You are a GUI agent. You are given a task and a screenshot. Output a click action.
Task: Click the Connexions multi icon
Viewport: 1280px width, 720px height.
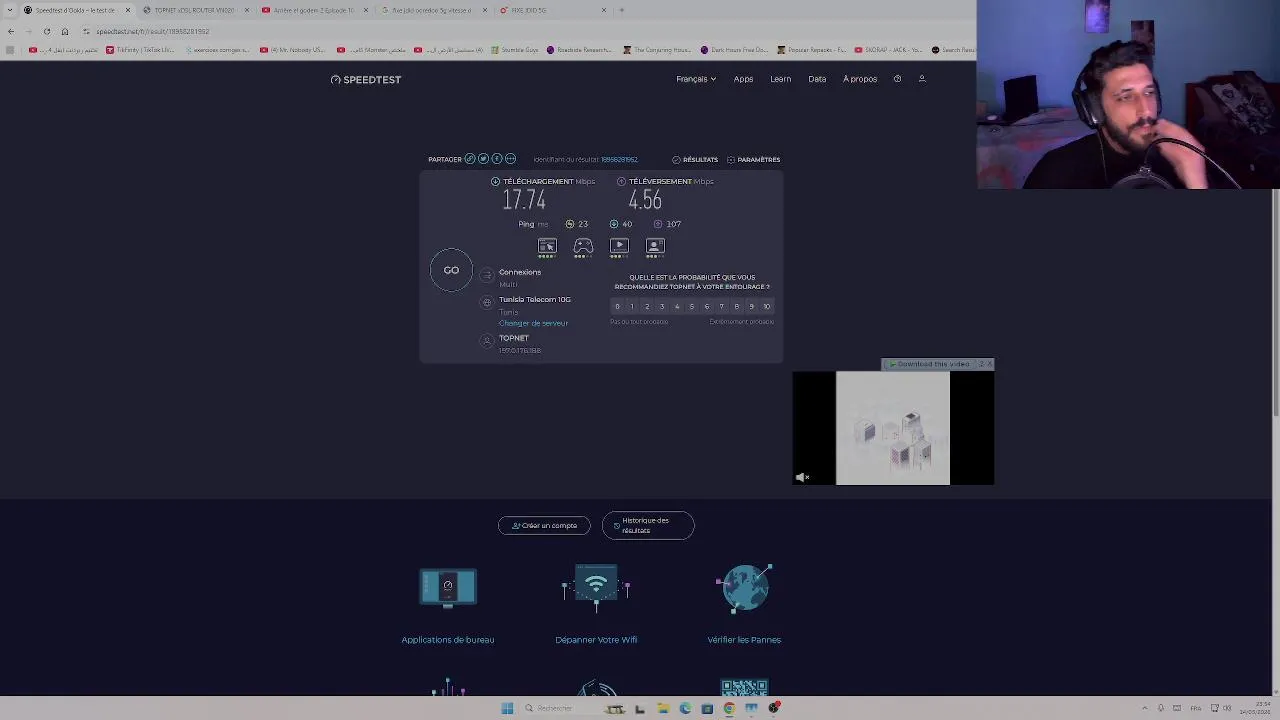(487, 275)
